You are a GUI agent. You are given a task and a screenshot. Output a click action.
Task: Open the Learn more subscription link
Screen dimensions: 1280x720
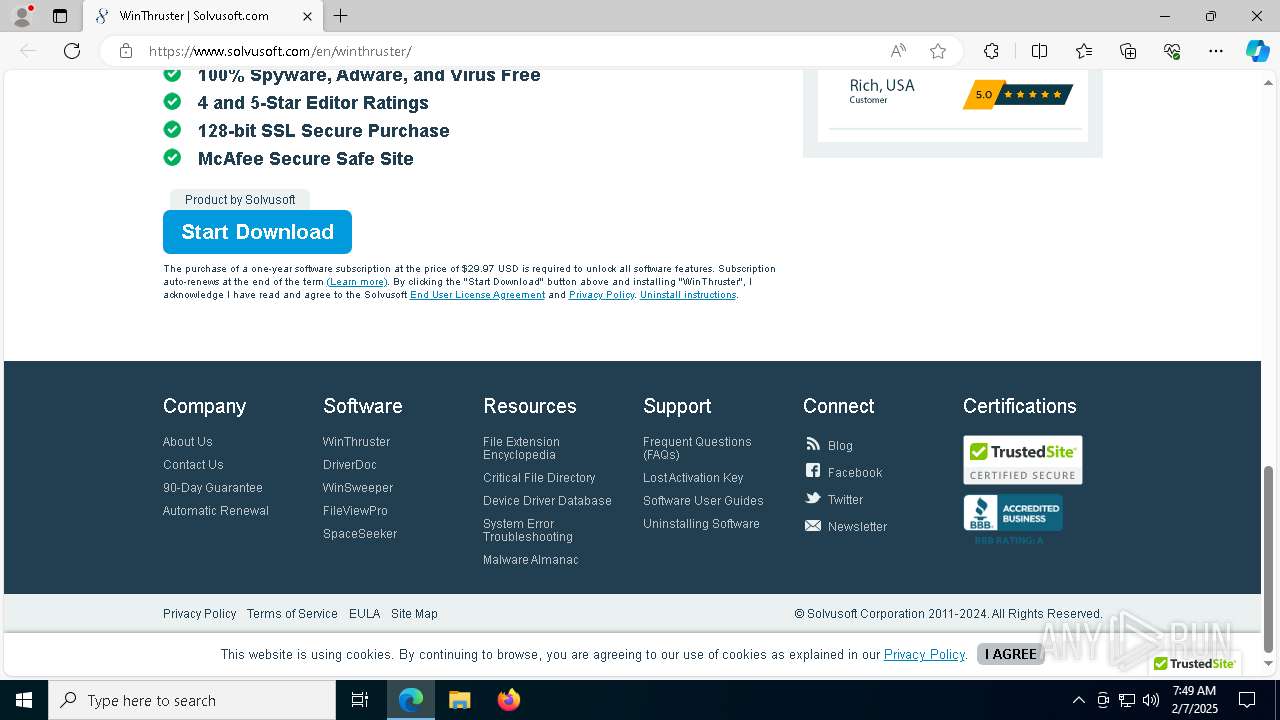[357, 282]
